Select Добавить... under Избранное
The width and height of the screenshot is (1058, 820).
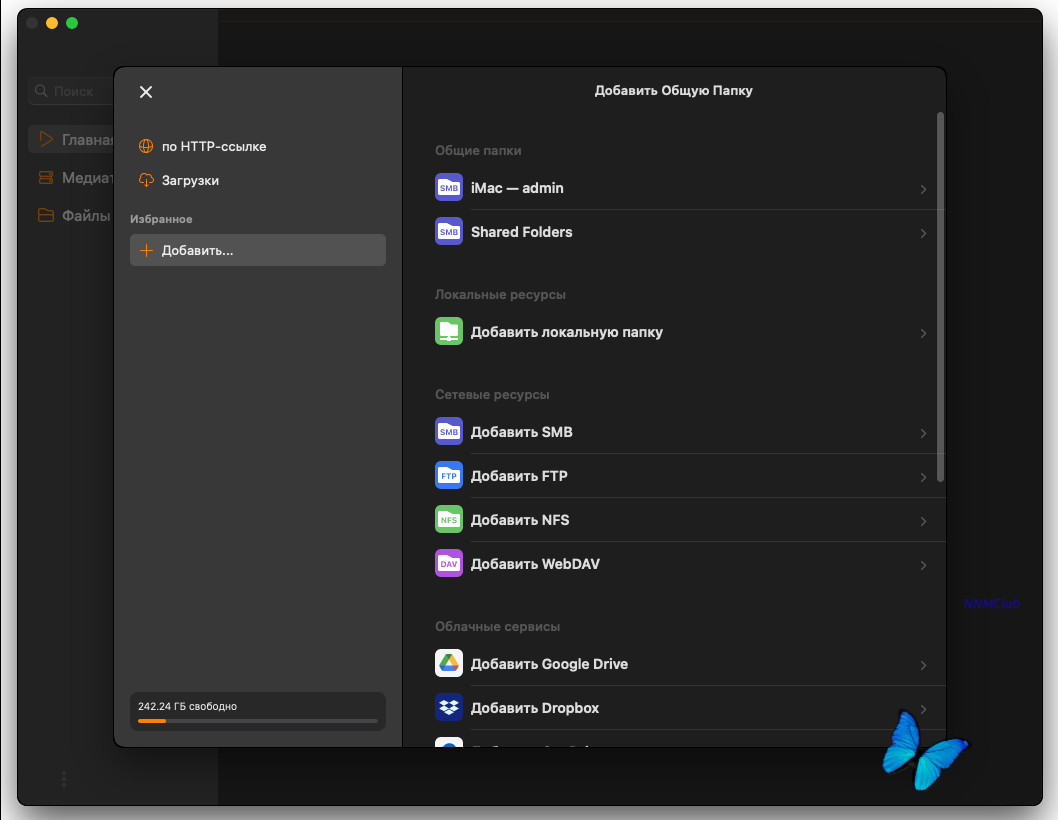[x=258, y=250]
